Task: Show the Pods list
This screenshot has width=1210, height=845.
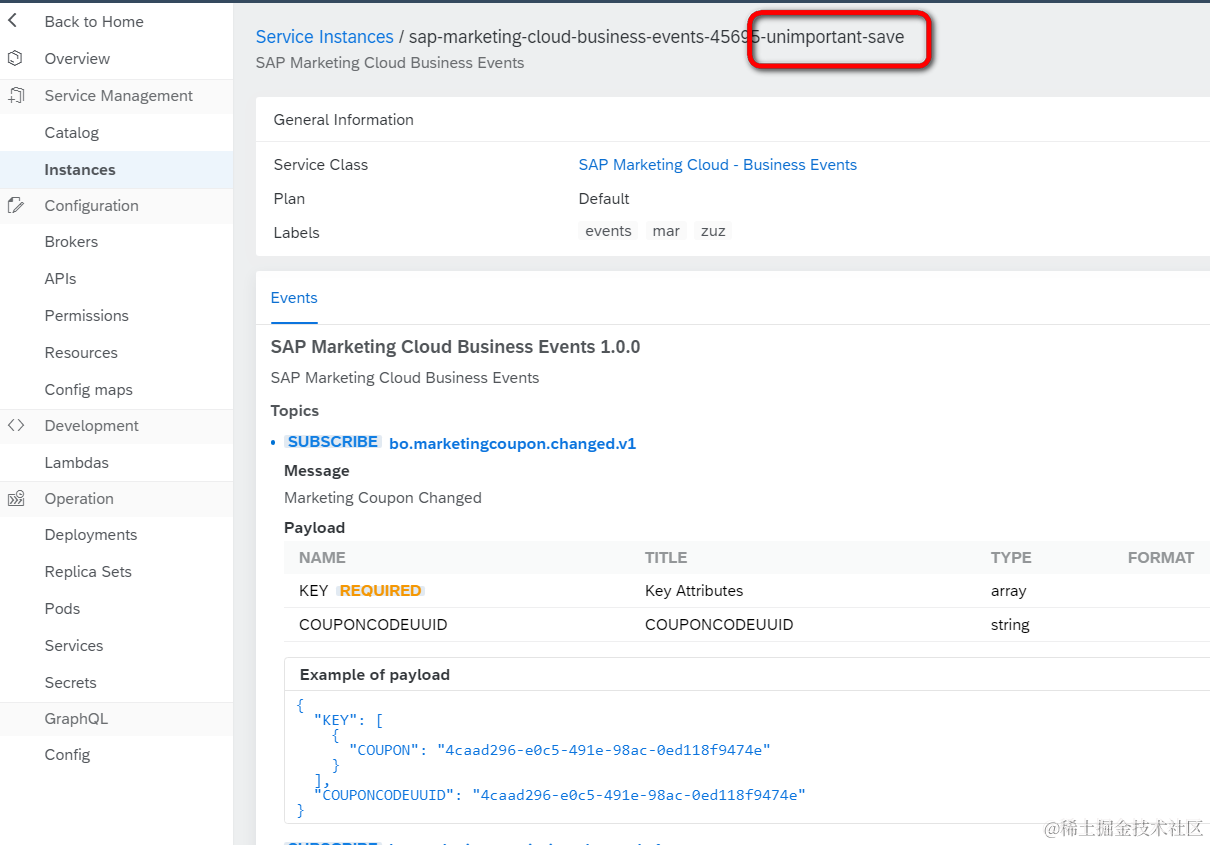Action: coord(62,608)
